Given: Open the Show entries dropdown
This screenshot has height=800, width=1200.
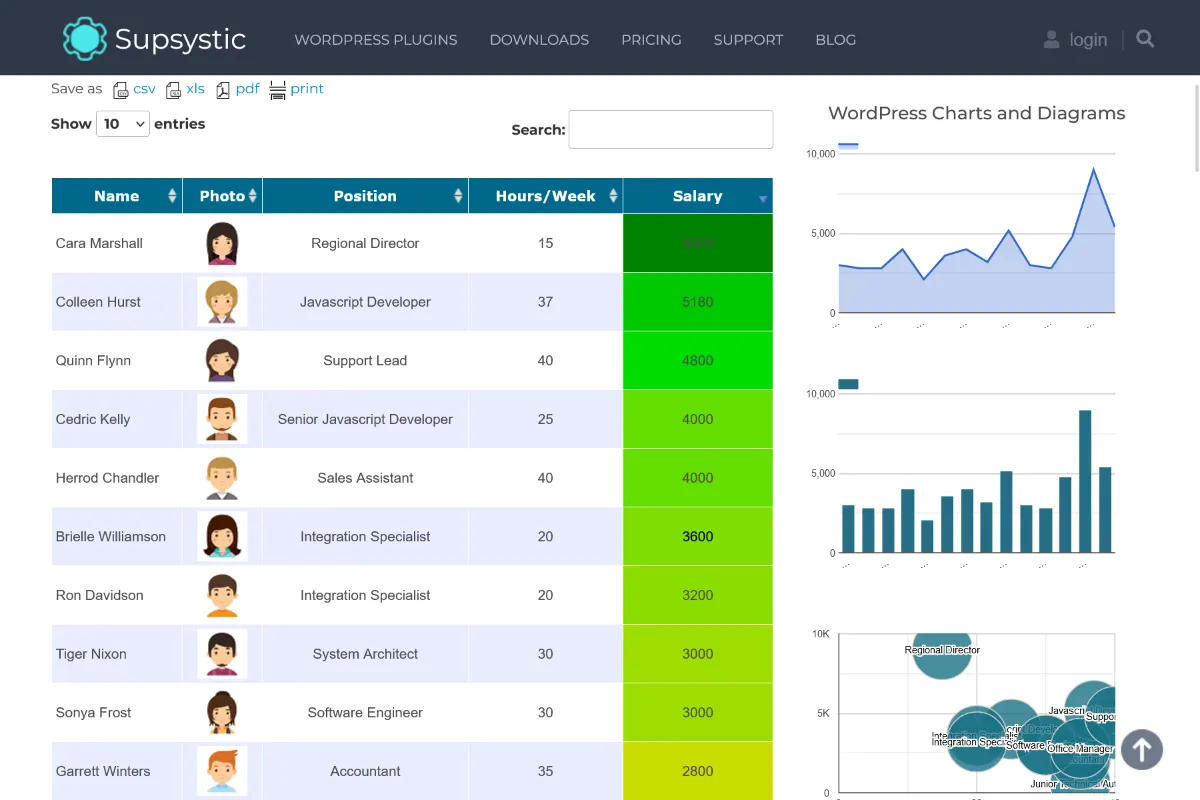Looking at the screenshot, I should click(123, 124).
